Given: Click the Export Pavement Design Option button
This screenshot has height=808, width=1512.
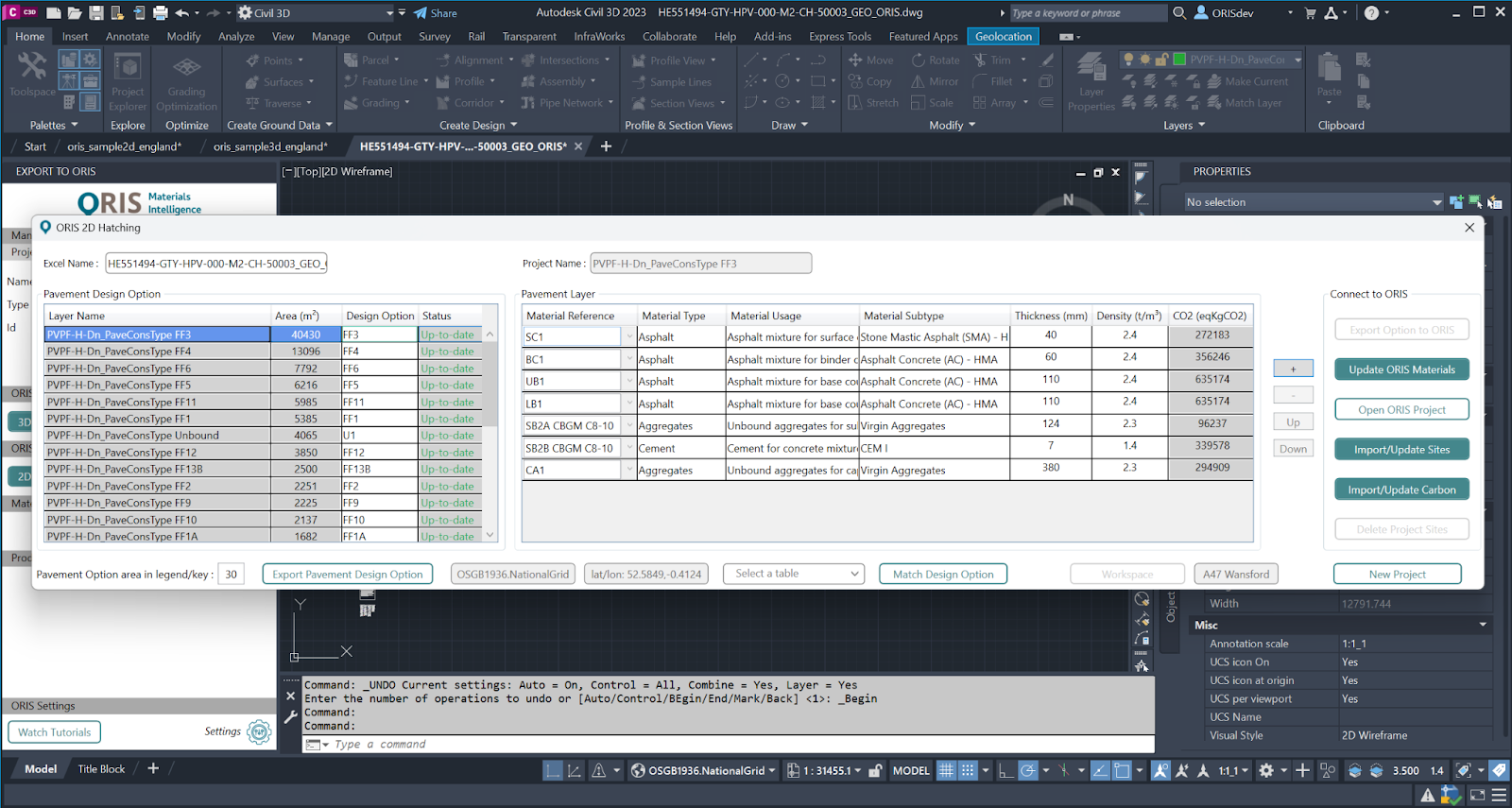Looking at the screenshot, I should [x=347, y=574].
